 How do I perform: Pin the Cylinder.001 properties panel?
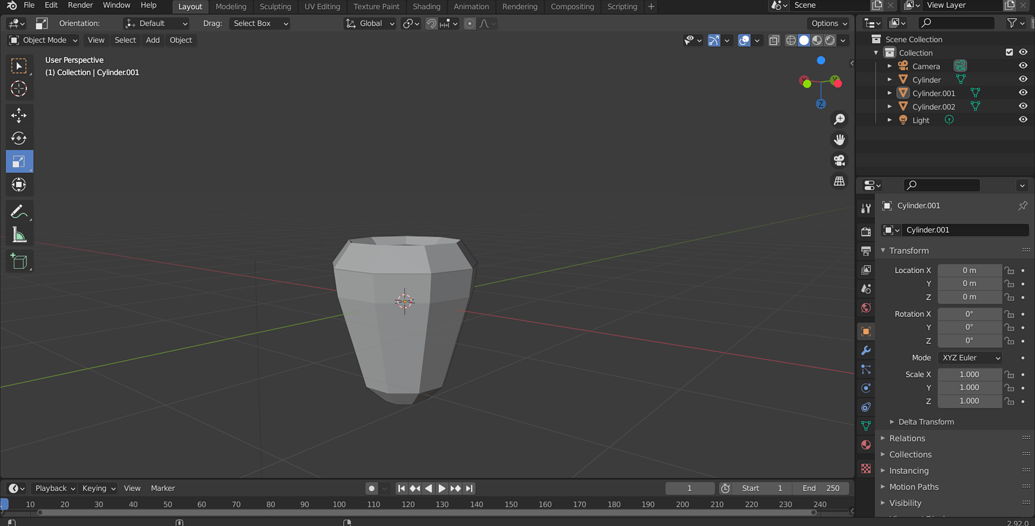tap(1022, 206)
